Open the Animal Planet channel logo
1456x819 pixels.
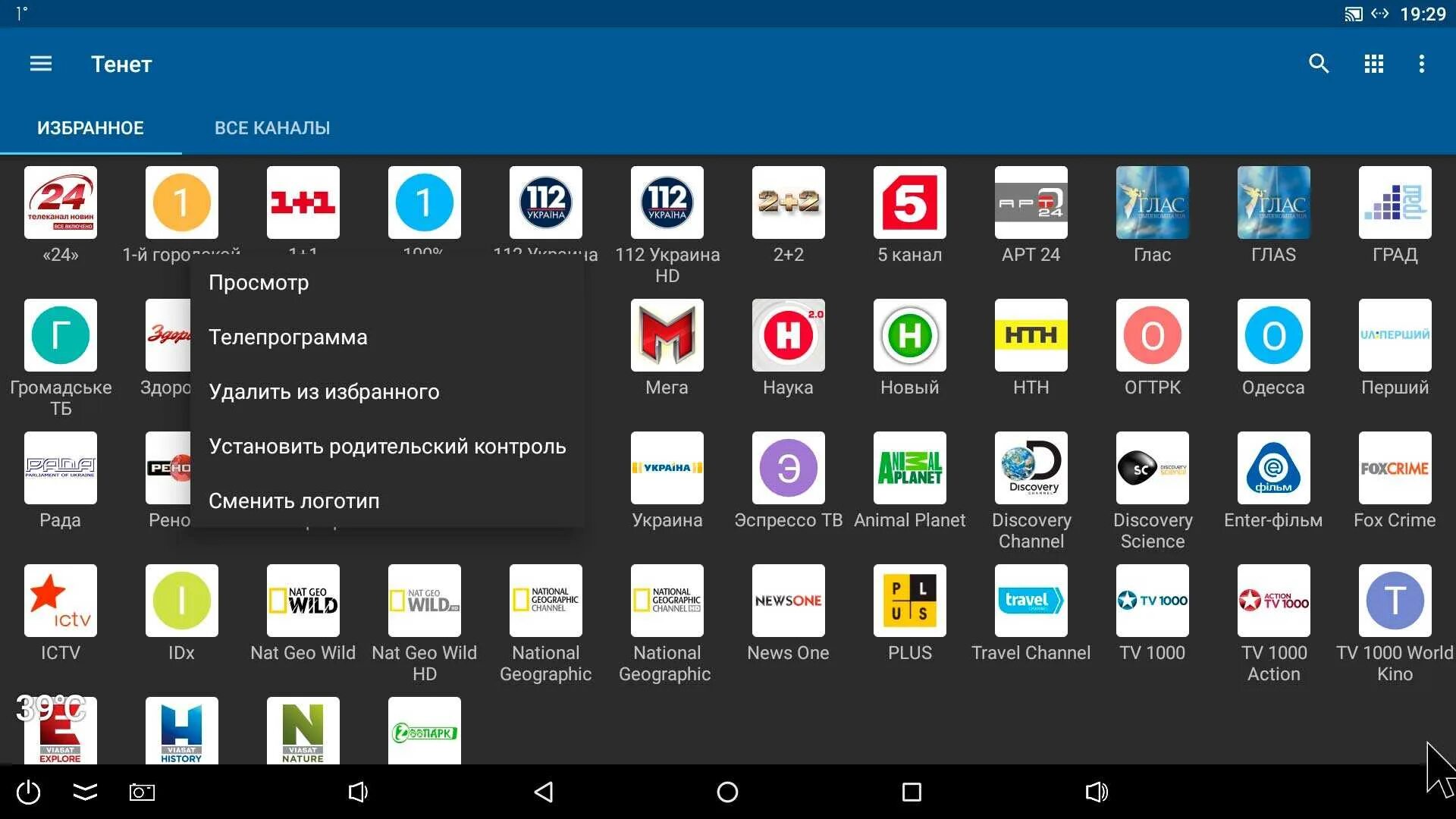pyautogui.click(x=909, y=468)
